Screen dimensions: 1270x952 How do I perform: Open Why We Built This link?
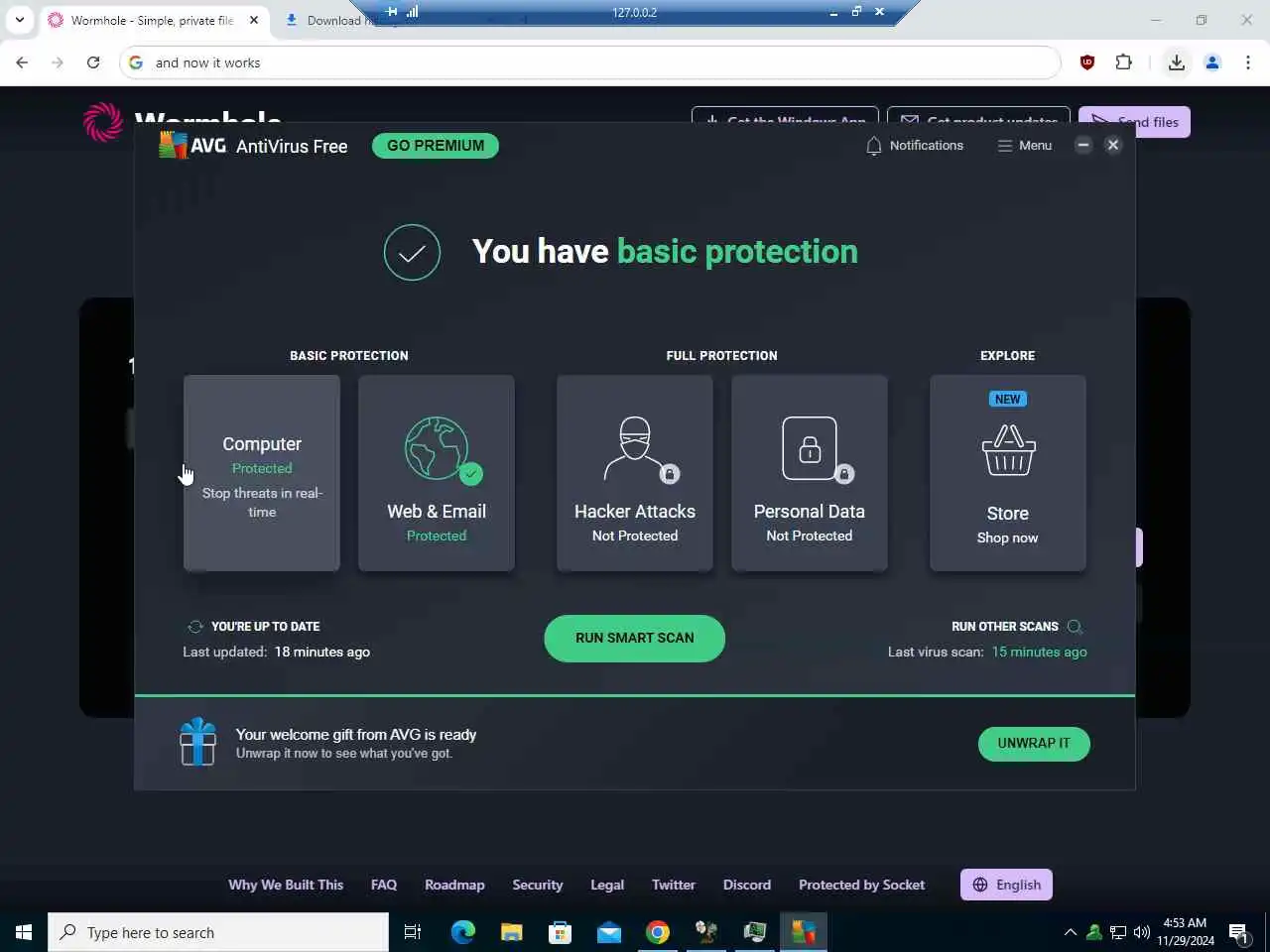[286, 885]
